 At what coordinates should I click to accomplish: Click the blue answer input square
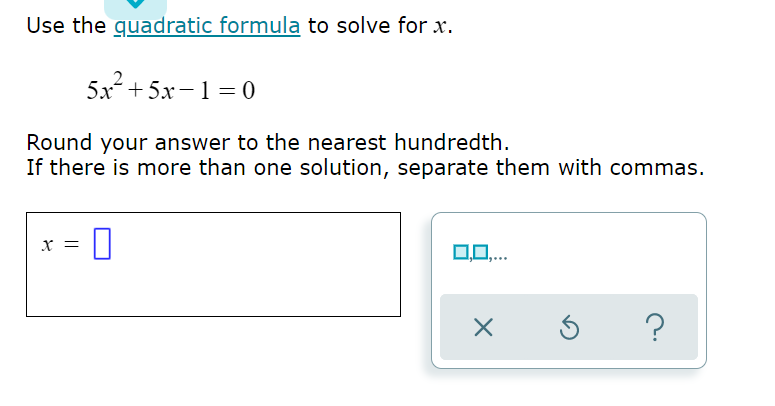point(102,243)
